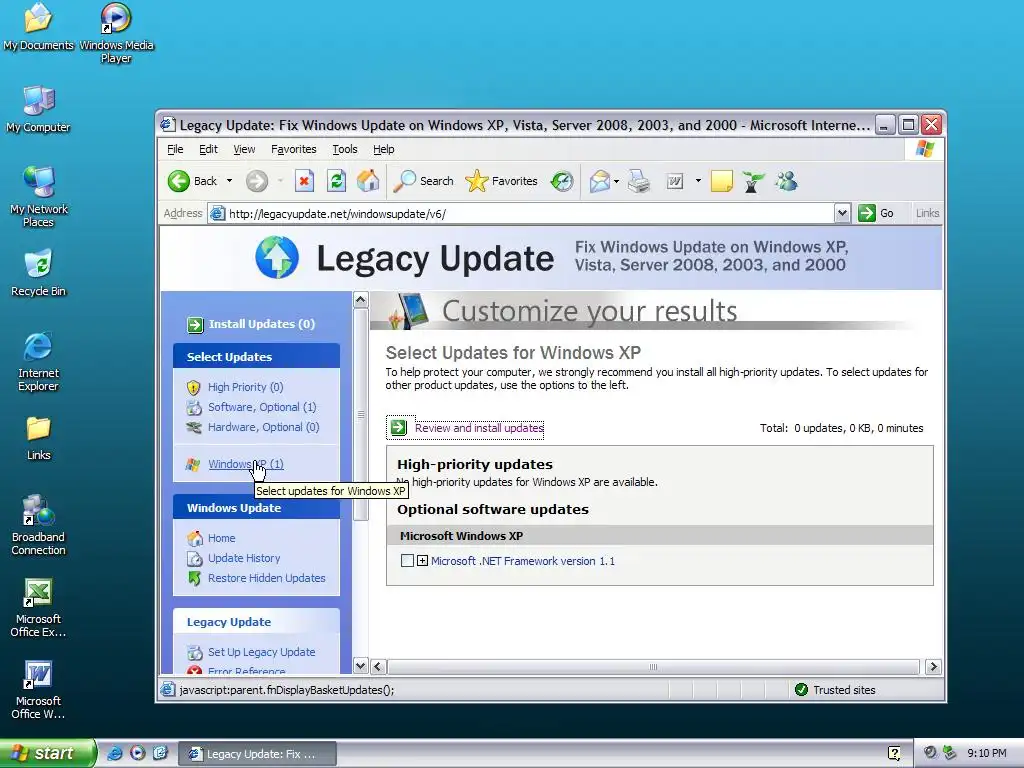This screenshot has height=768, width=1024.
Task: Go back with the green Back arrow
Action: click(192, 181)
